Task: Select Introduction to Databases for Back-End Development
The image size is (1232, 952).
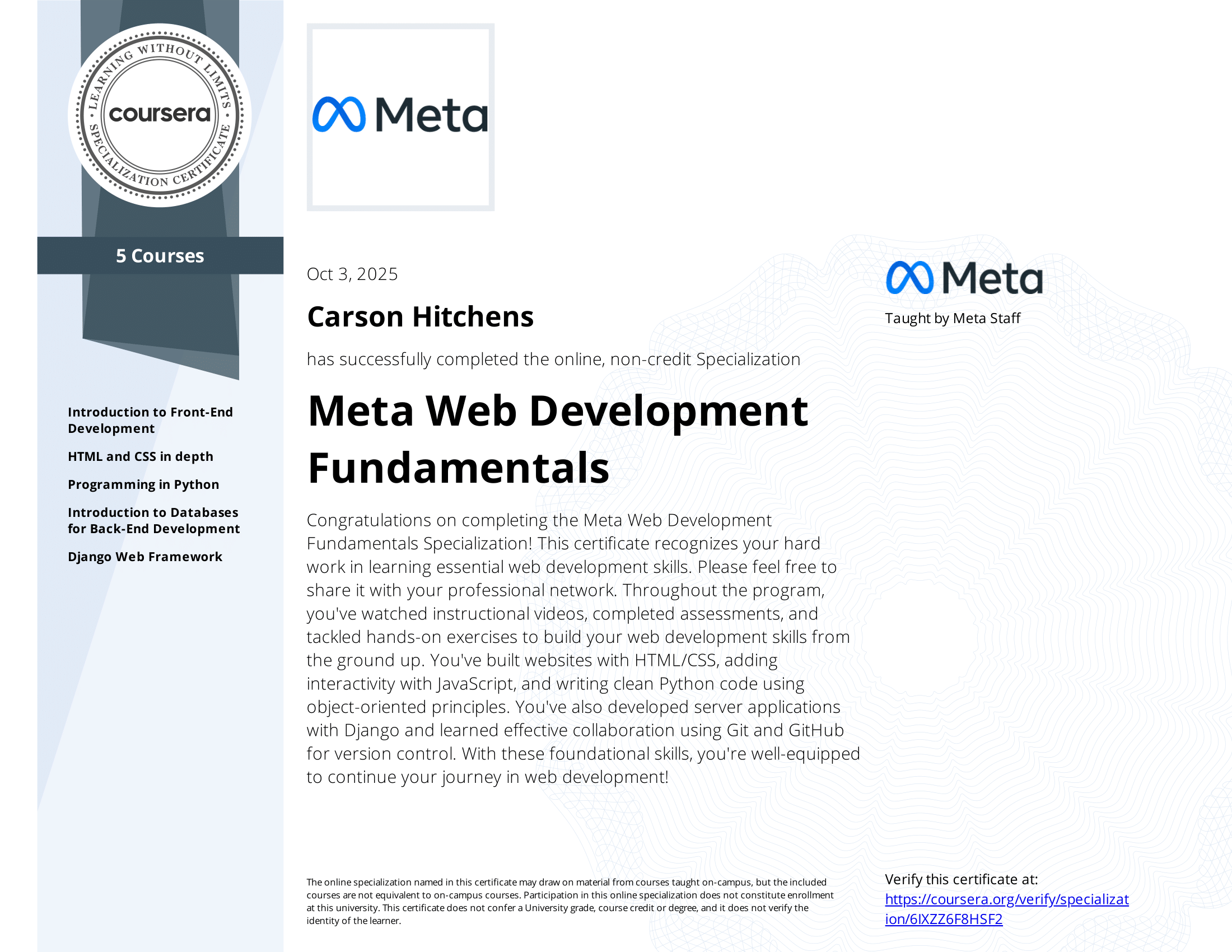Action: 153,521
